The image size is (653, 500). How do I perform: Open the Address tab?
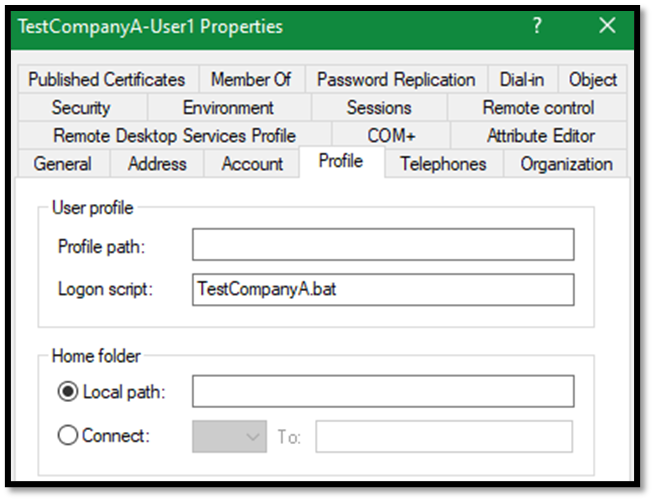[157, 164]
